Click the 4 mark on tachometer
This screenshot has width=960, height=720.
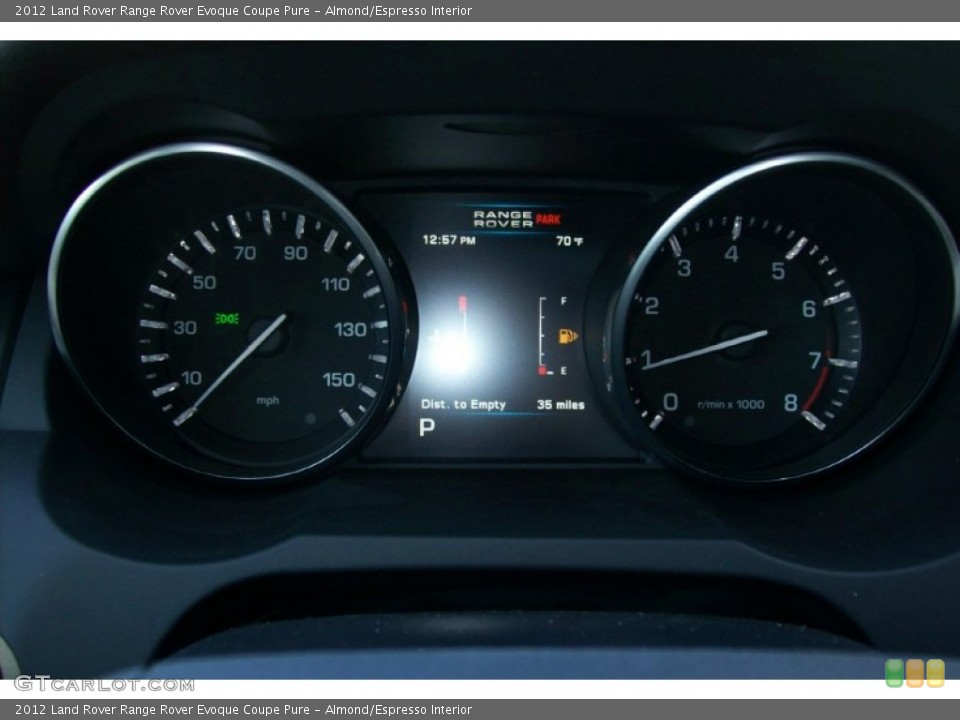tap(731, 253)
